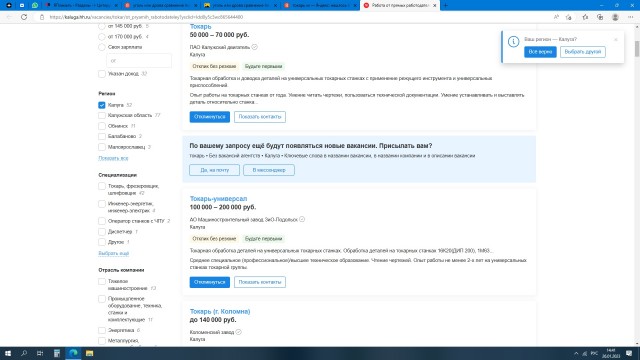Check 'Оператор станков с ЧПУ' checkbox
The image size is (640, 360).
click(x=102, y=221)
